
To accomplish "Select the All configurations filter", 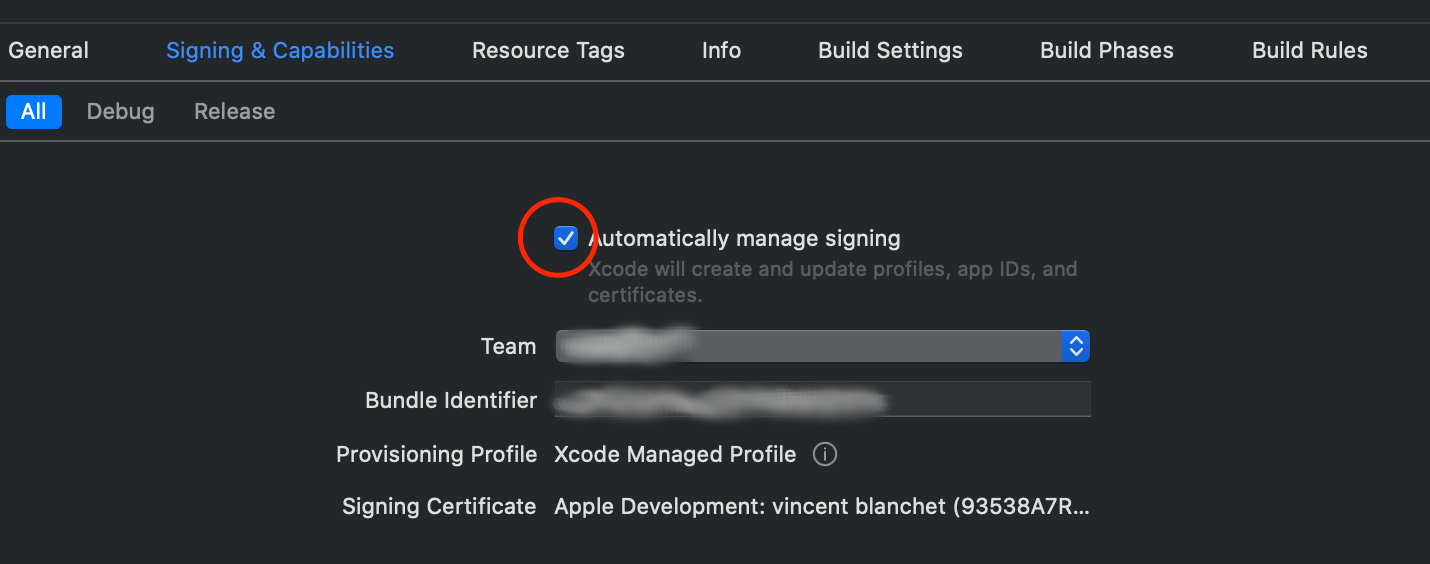I will [34, 111].
